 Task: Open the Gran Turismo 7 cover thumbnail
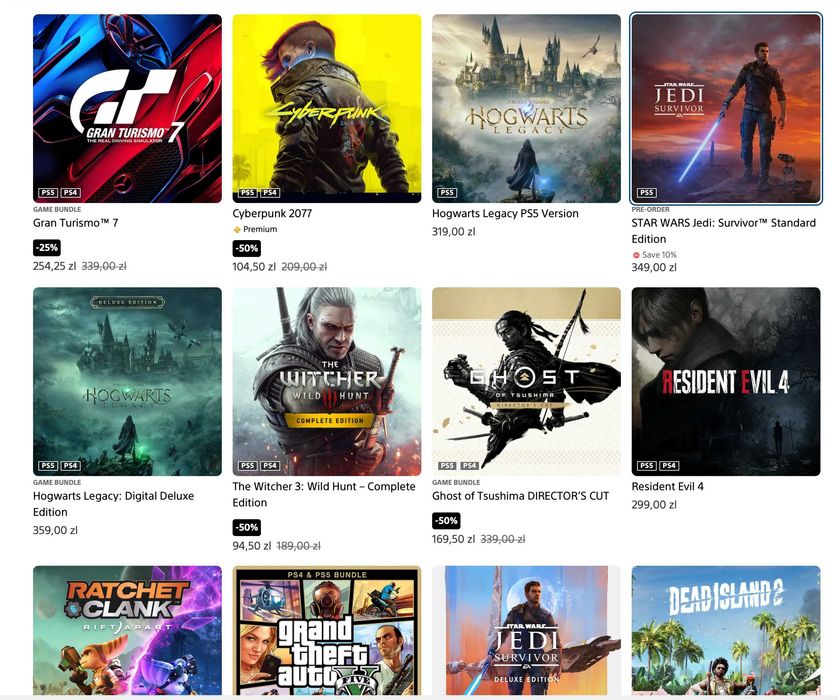(127, 108)
